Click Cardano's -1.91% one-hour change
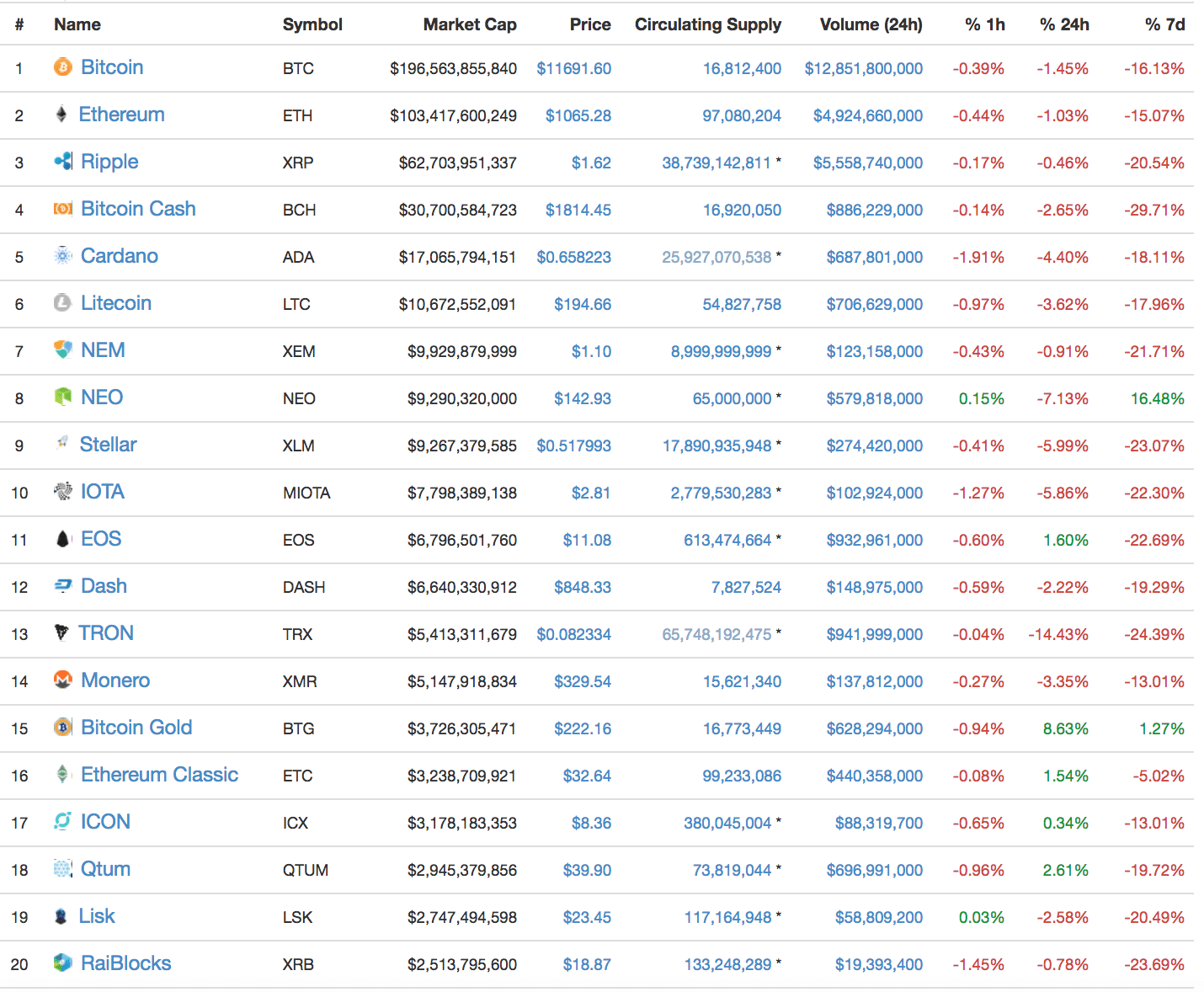The image size is (1204, 992). [978, 257]
